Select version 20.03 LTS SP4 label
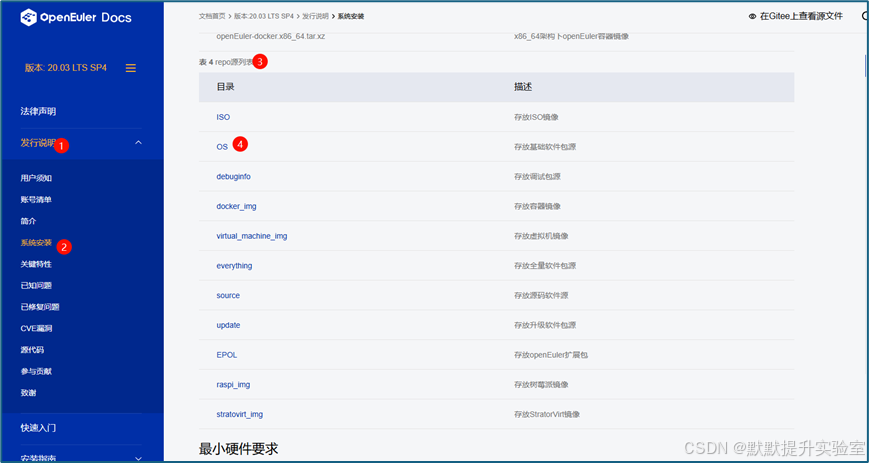Screen dimensions: 869x463 (65, 68)
